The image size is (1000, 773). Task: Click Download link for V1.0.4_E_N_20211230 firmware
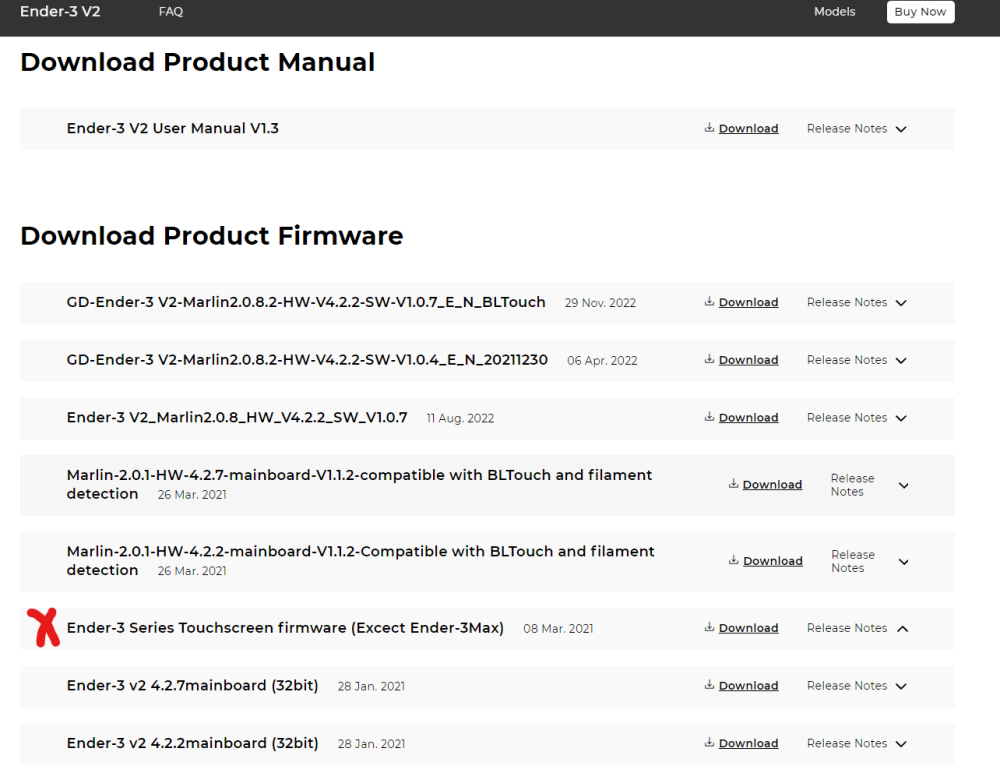coord(748,361)
